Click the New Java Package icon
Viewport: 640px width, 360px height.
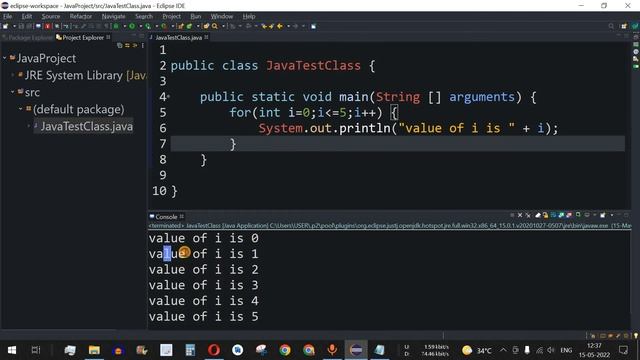click(180, 26)
